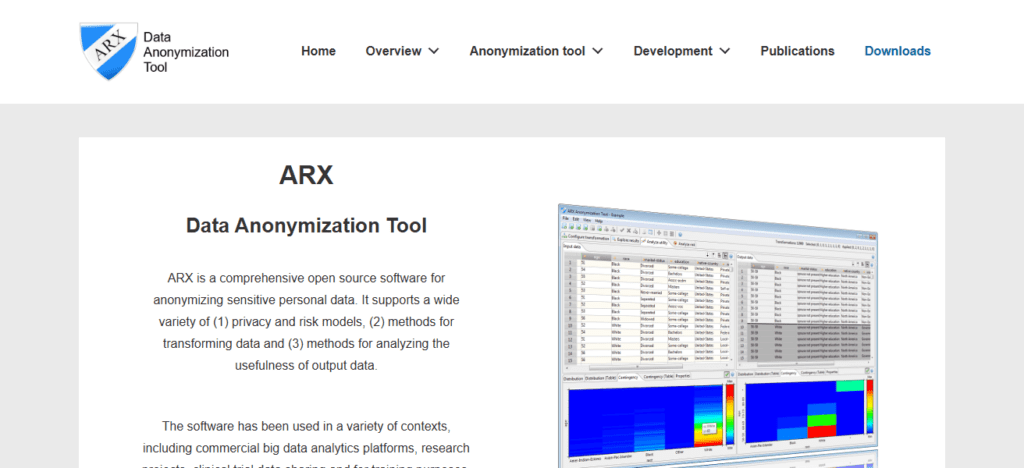The image size is (1024, 468).
Task: Expand the Development menu
Action: pos(682,51)
